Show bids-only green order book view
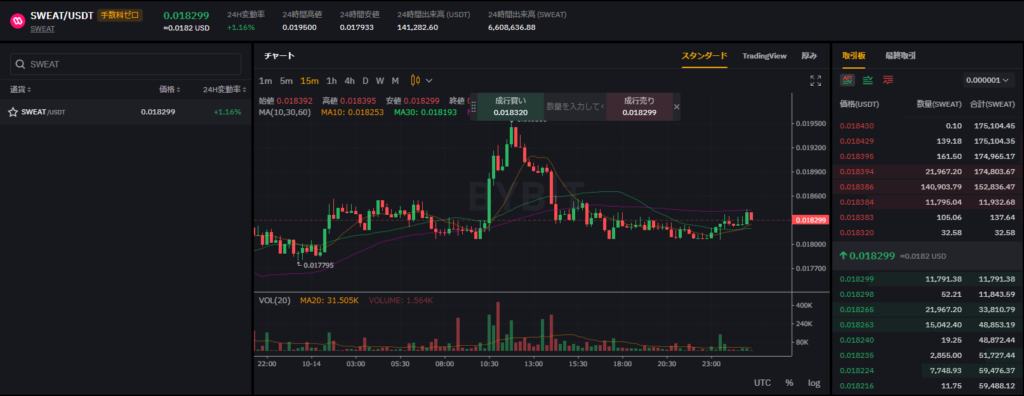The height and width of the screenshot is (396, 1024). pyautogui.click(x=868, y=80)
